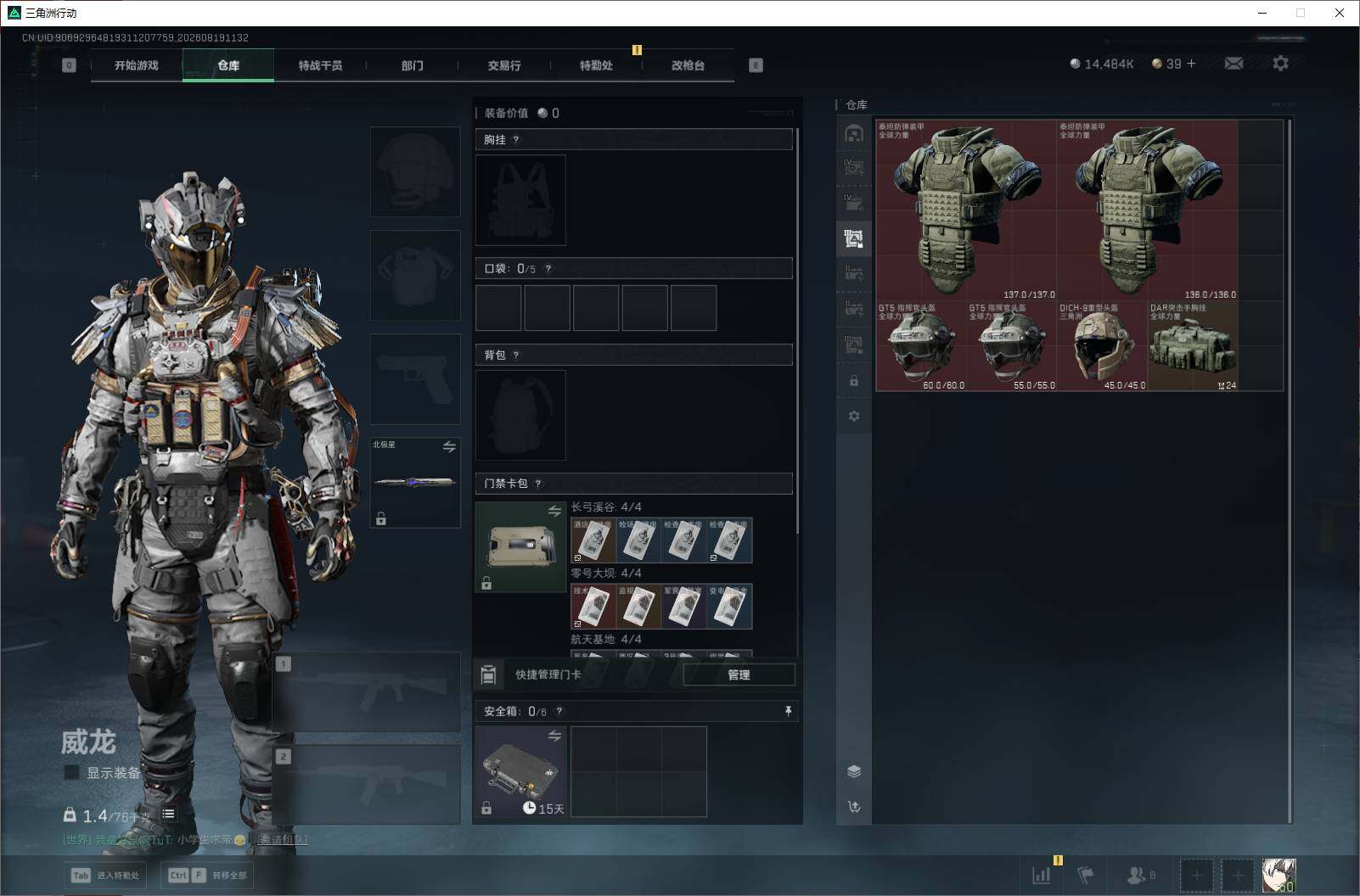Click the equipment panel vertical scrollbar
The height and width of the screenshot is (896, 1360).
[798, 331]
